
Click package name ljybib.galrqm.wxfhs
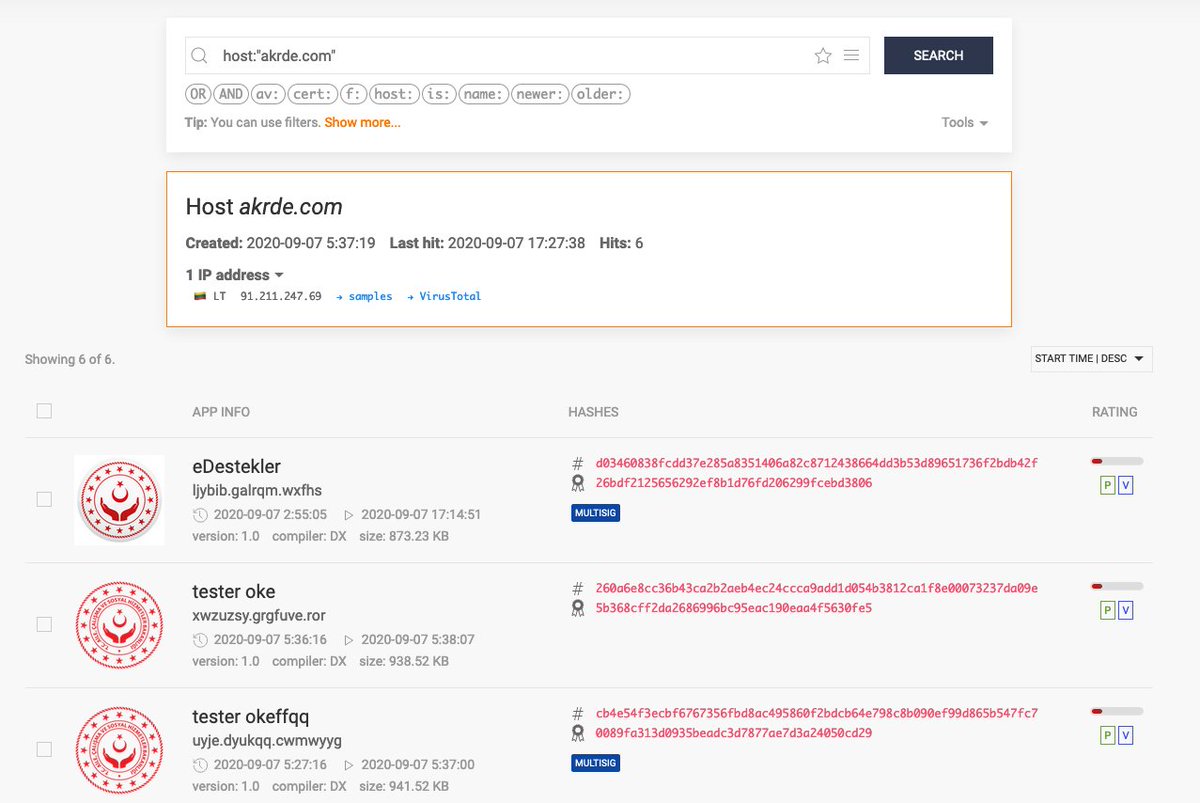[257, 490]
